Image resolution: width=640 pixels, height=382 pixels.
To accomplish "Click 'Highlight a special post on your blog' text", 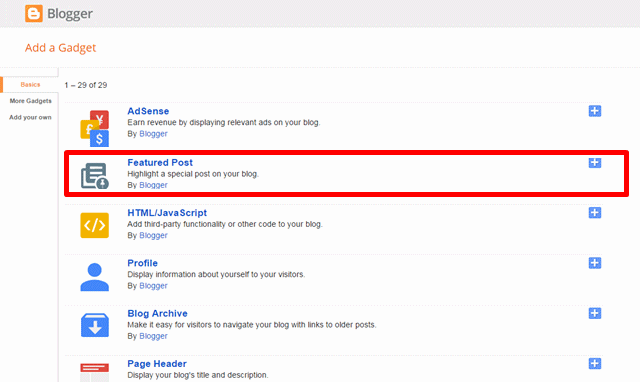I will [193, 174].
